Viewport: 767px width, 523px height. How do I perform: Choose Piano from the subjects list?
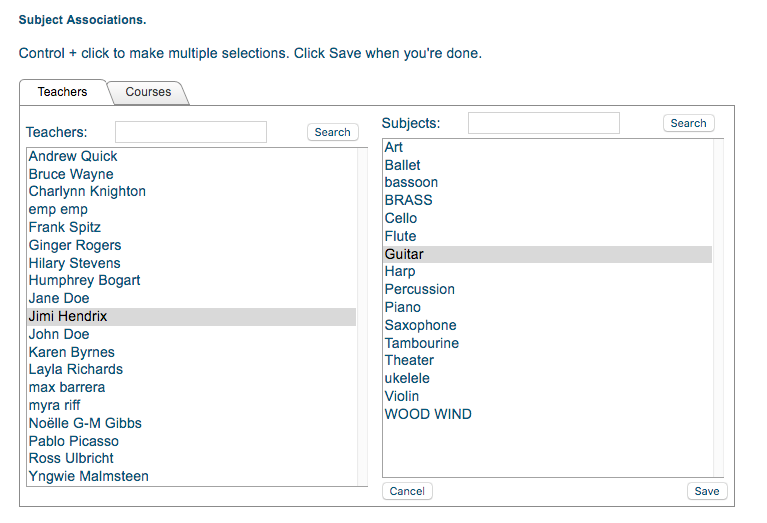[403, 308]
